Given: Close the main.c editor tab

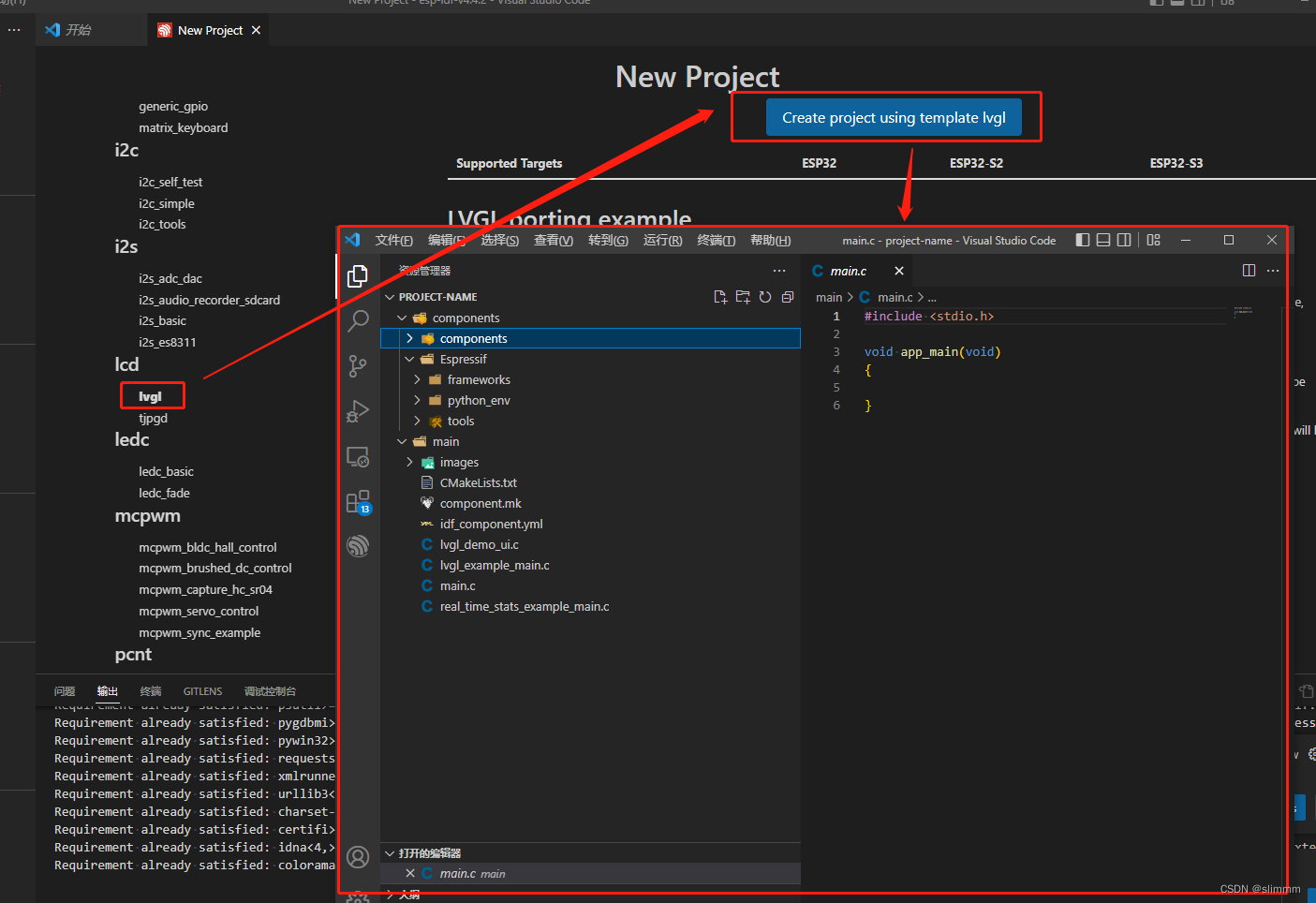Looking at the screenshot, I should point(899,271).
